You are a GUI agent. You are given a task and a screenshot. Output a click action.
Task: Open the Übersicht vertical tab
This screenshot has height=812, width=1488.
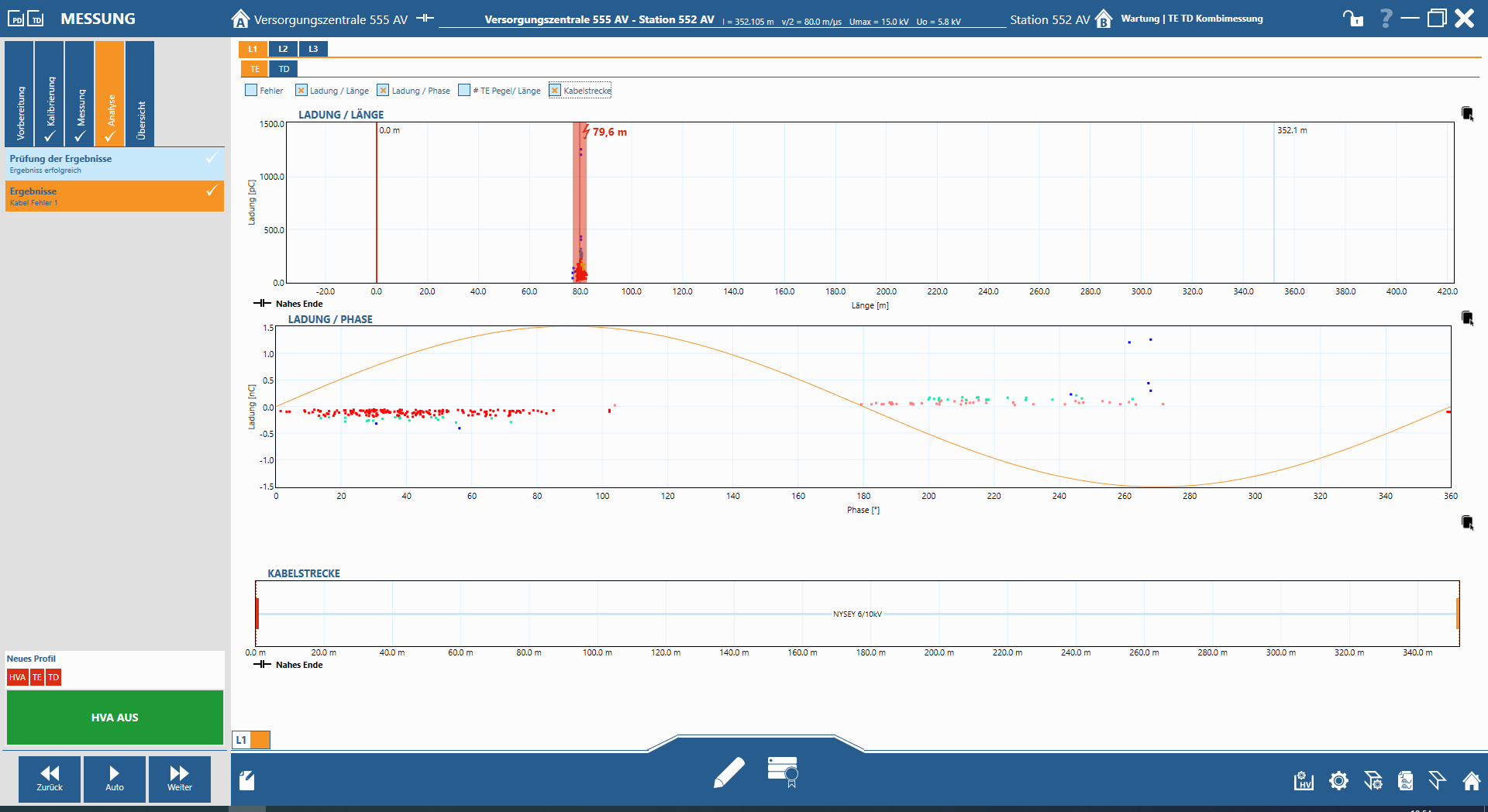(140, 94)
